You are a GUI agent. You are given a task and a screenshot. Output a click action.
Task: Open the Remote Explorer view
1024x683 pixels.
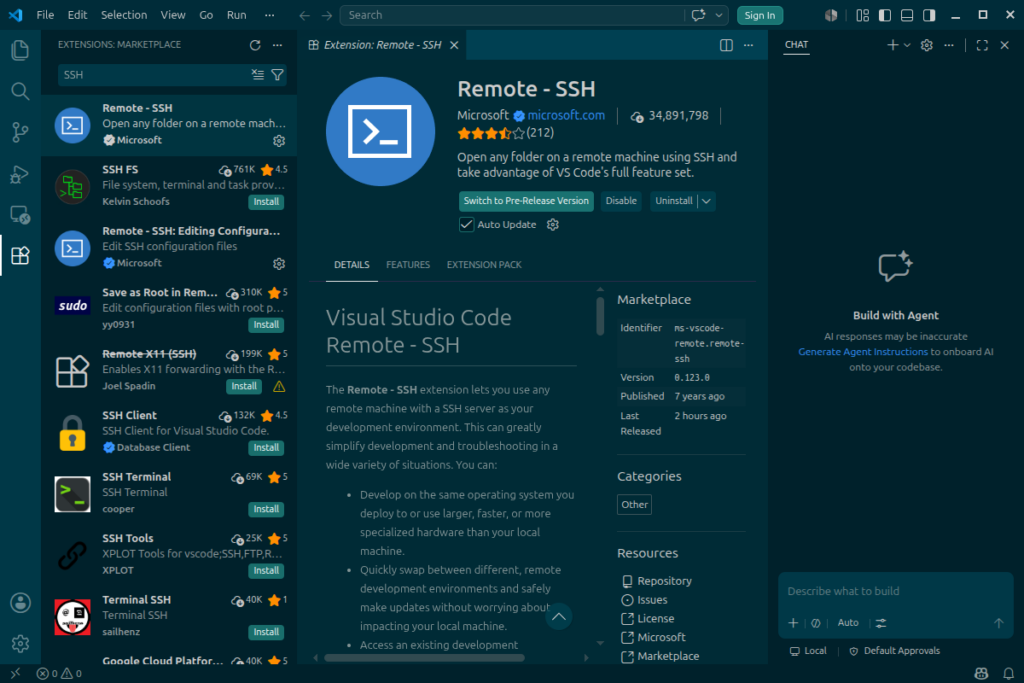[x=20, y=215]
